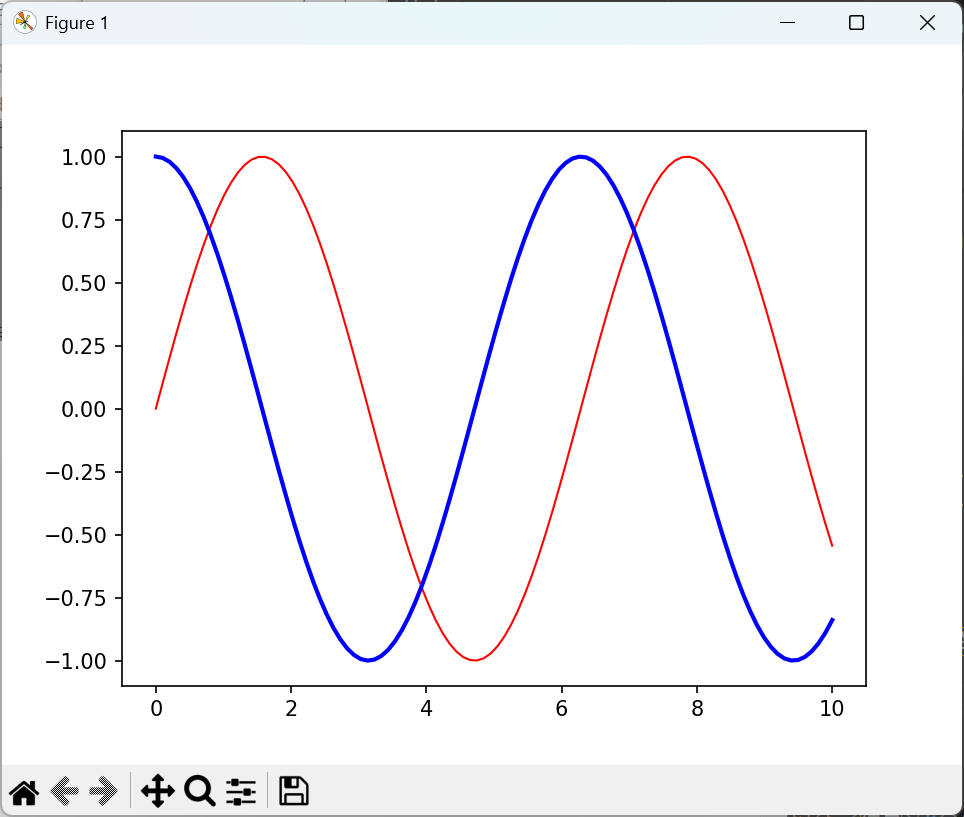Click the y-axis tick label 0.50
Image resolution: width=964 pixels, height=817 pixels.
point(84,283)
